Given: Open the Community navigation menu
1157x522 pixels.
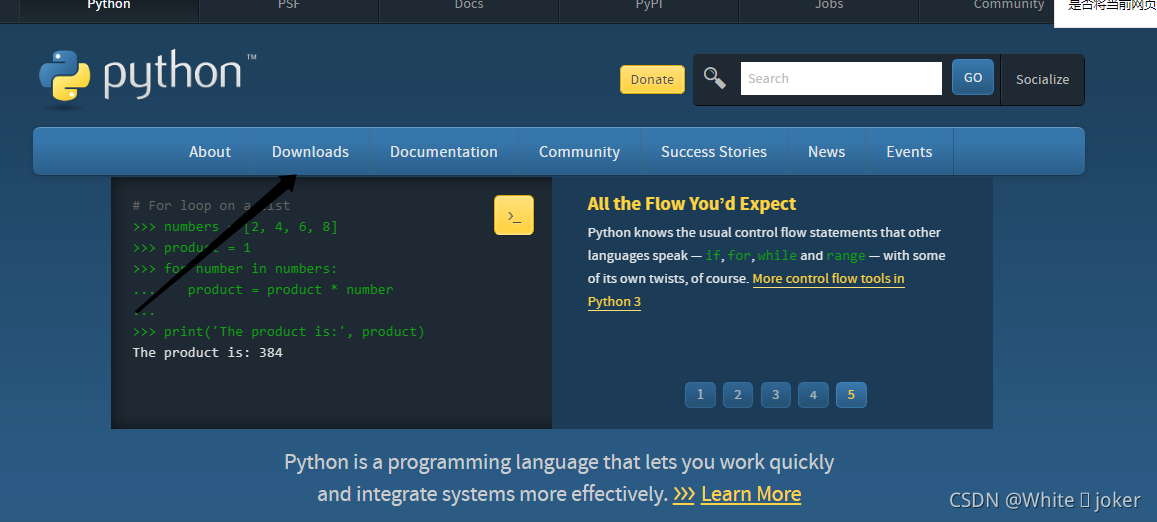Looking at the screenshot, I should 579,151.
